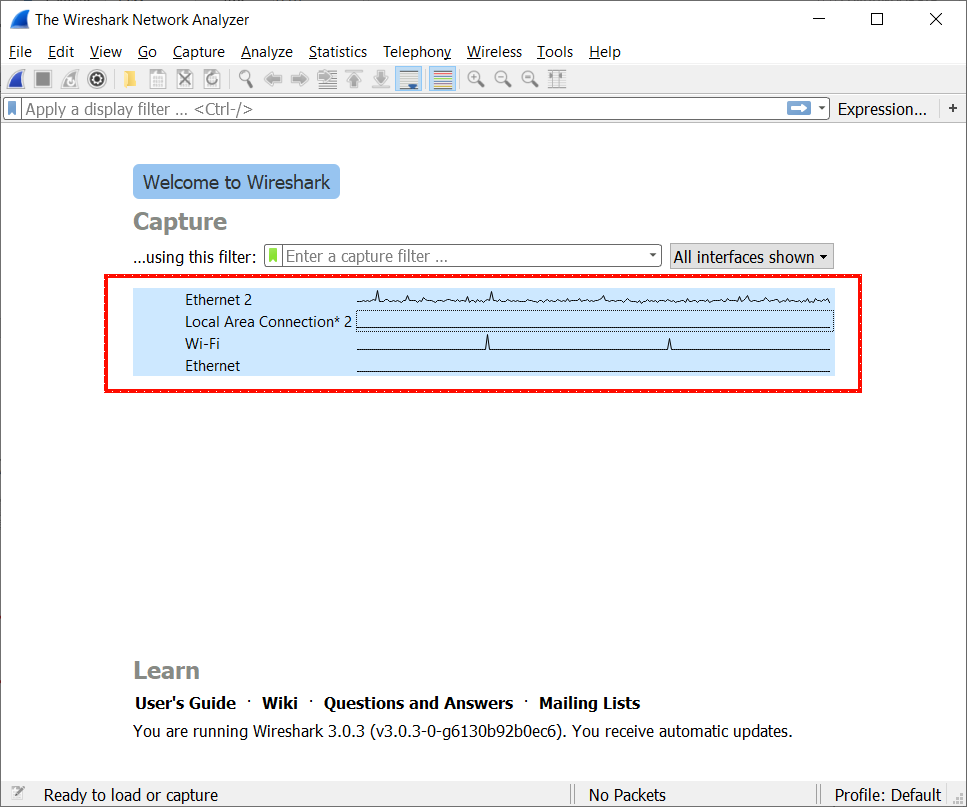Click the Welcome to Wireshark banner
This screenshot has height=807, width=967.
[236, 182]
